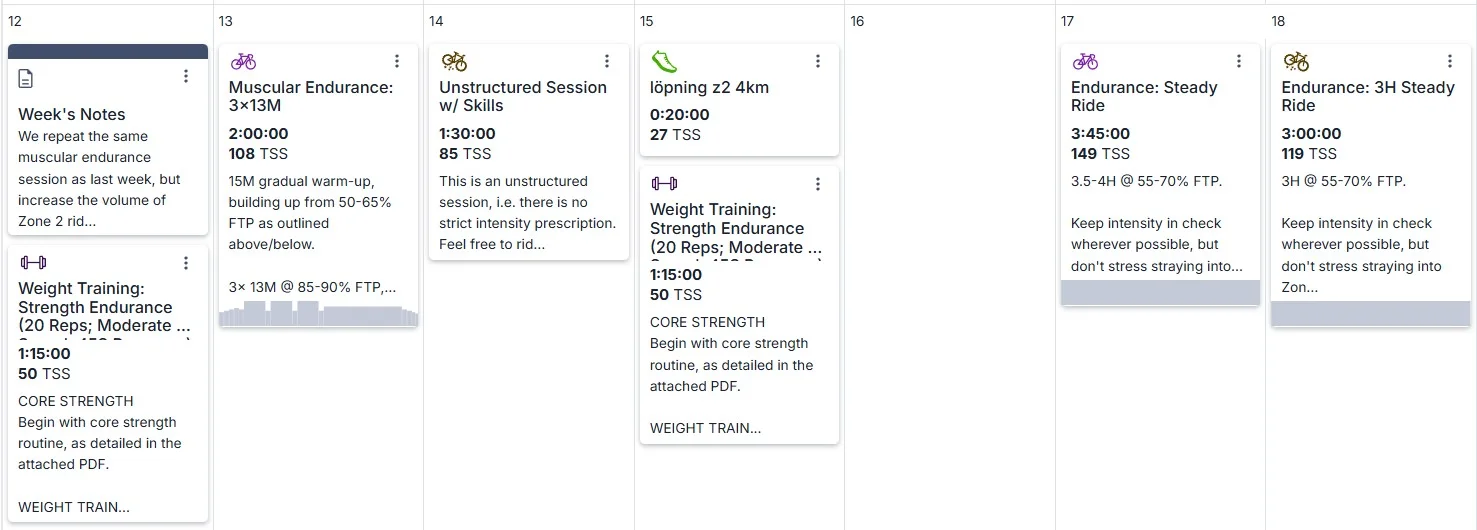
Task: Click the dumbbell icon on day 12 workout
Action: pyautogui.click(x=33, y=262)
